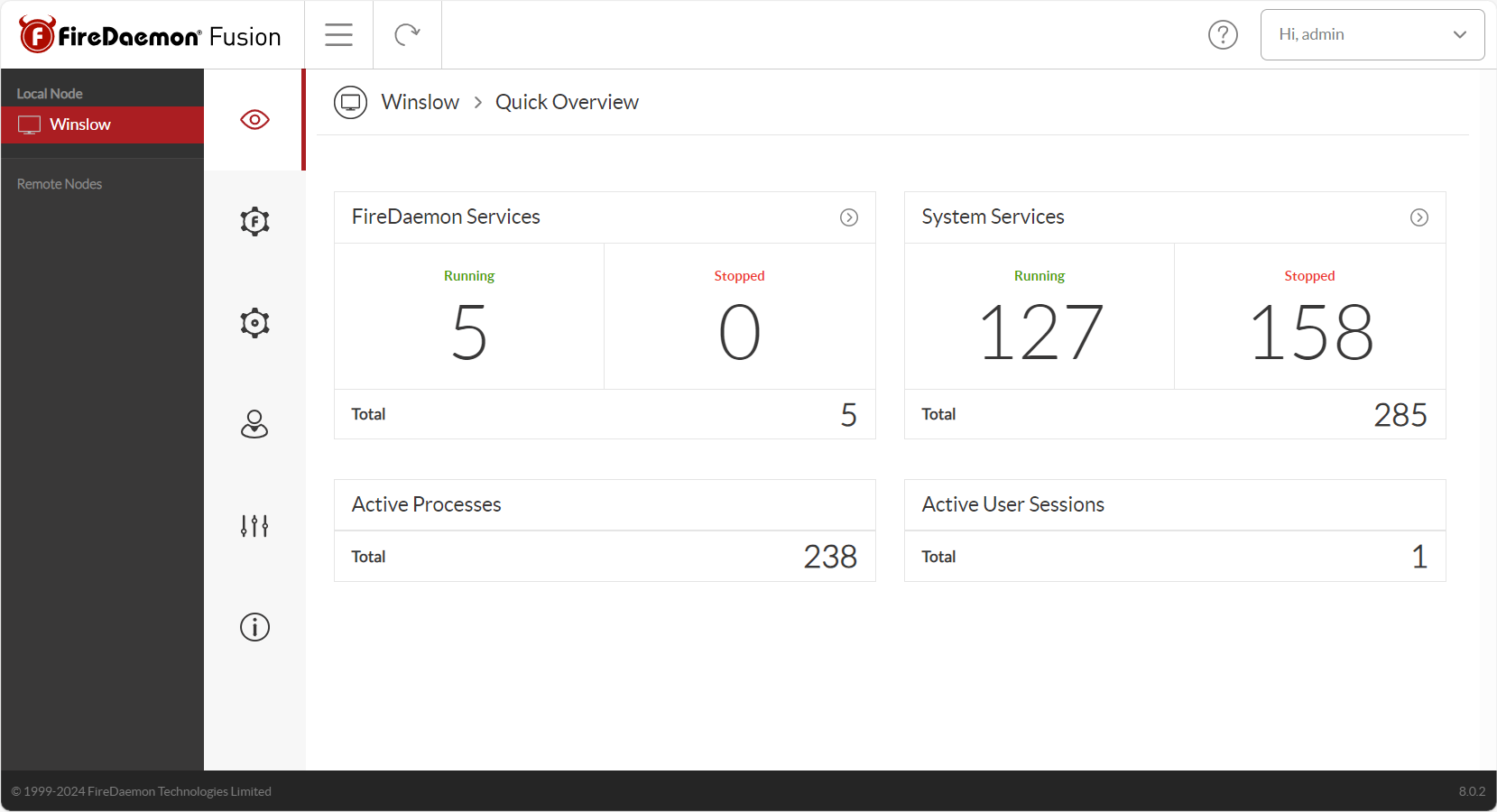Screen dimensions: 1497x812
Task: Click the FireDaemon Services card title
Action: (x=446, y=217)
